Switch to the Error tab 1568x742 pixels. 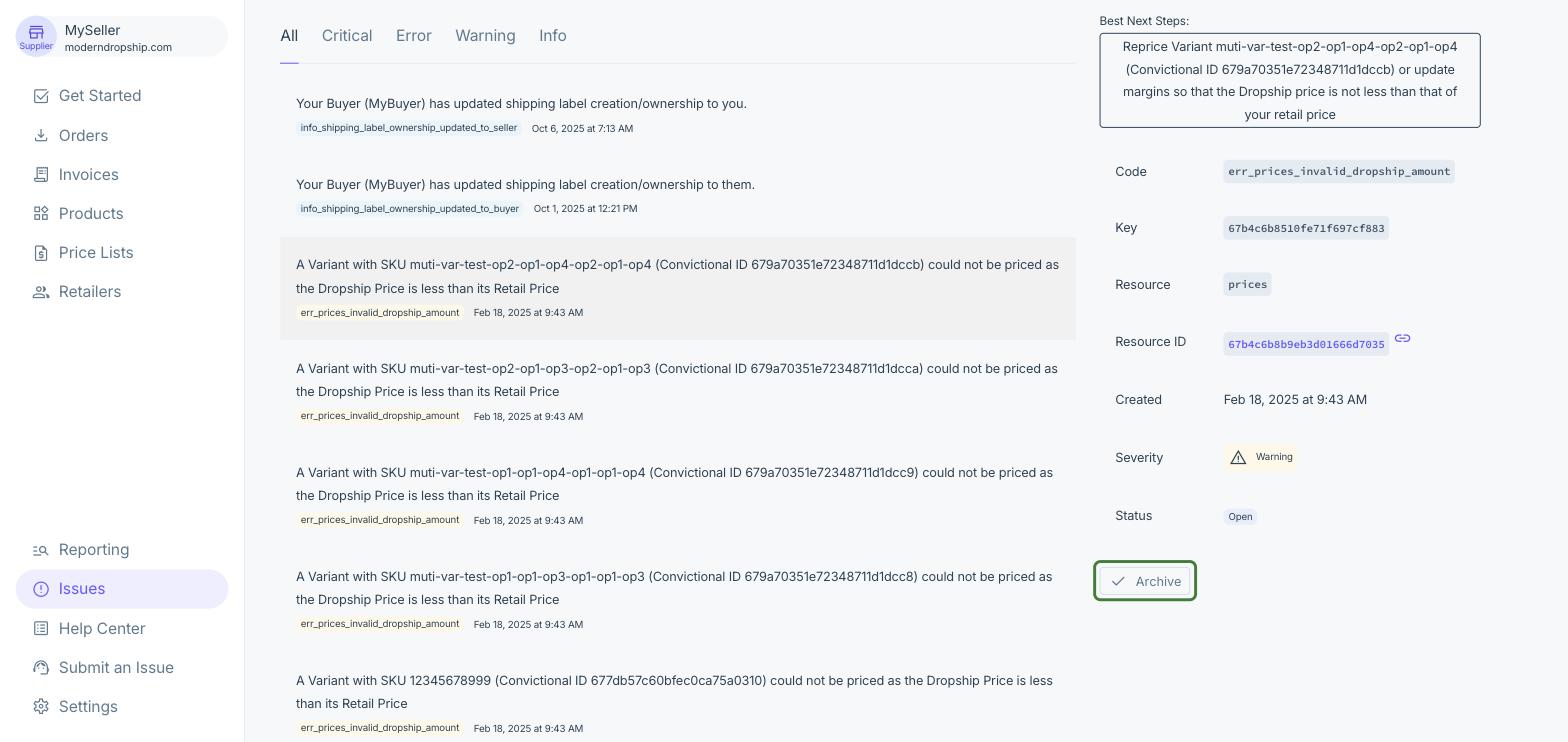[413, 36]
